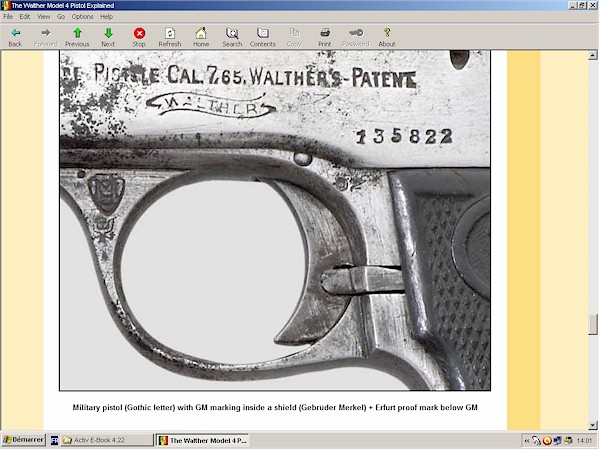This screenshot has width=600, height=450.
Task: Open the View menu
Action: (x=43, y=16)
